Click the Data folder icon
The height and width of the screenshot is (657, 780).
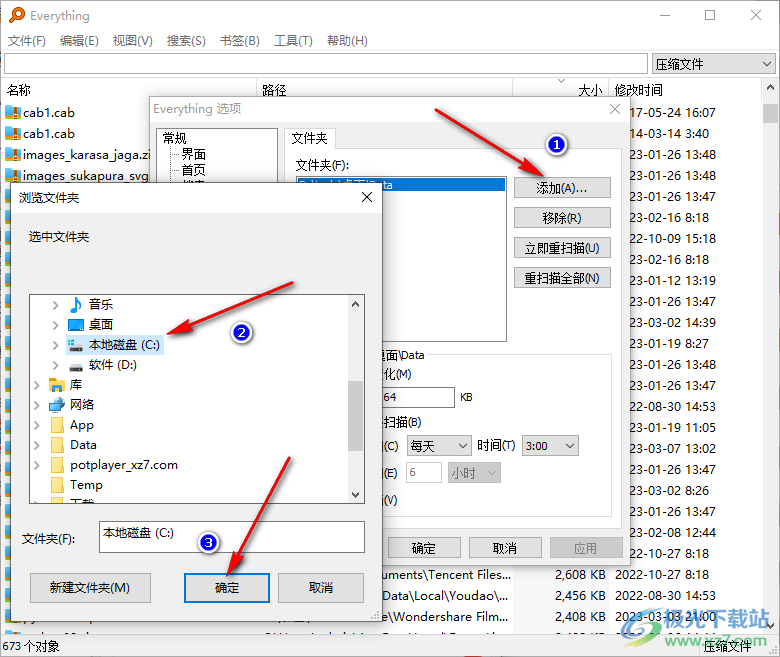(57, 445)
